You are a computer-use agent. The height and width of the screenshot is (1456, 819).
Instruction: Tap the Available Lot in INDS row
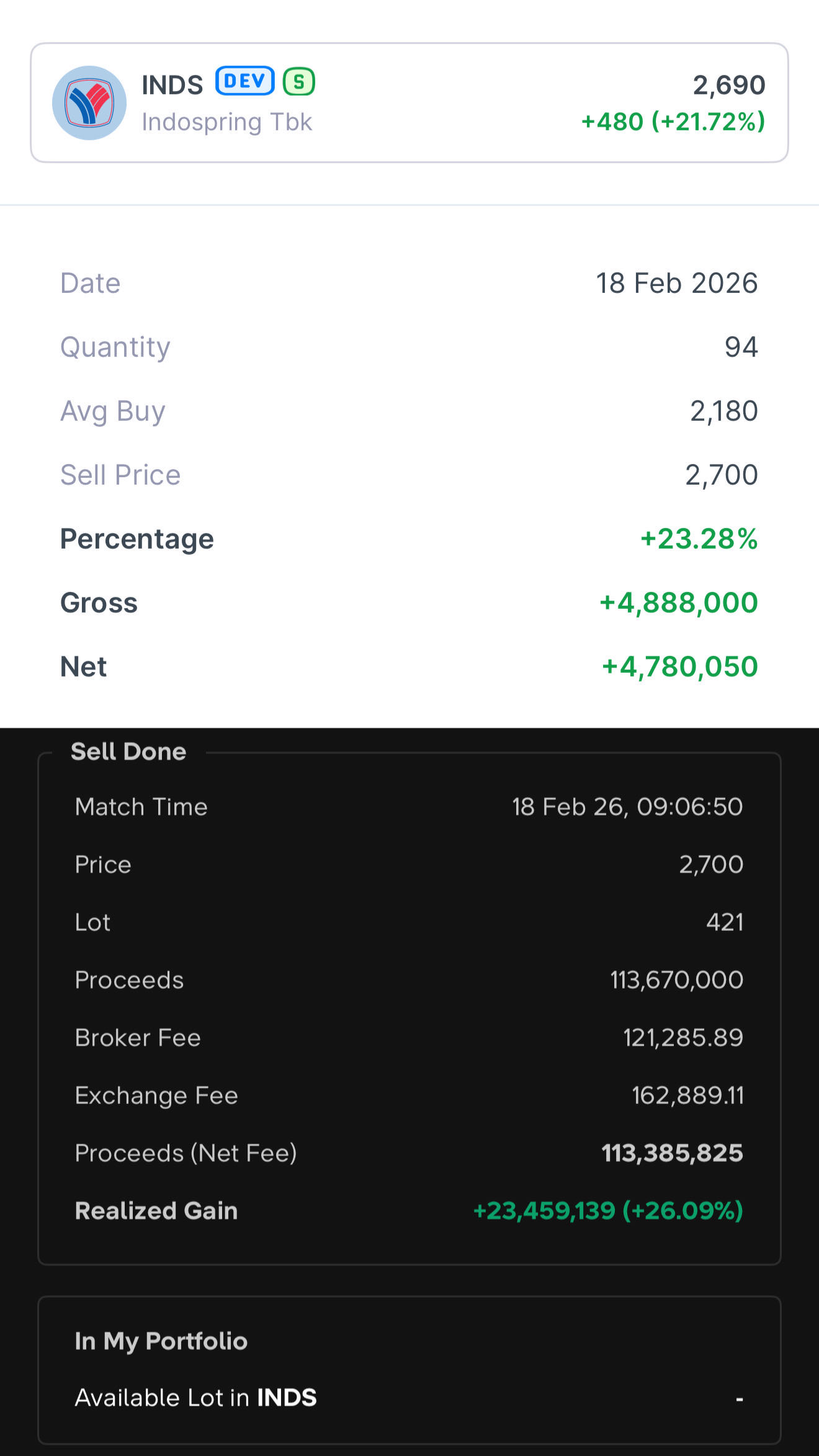408,1398
